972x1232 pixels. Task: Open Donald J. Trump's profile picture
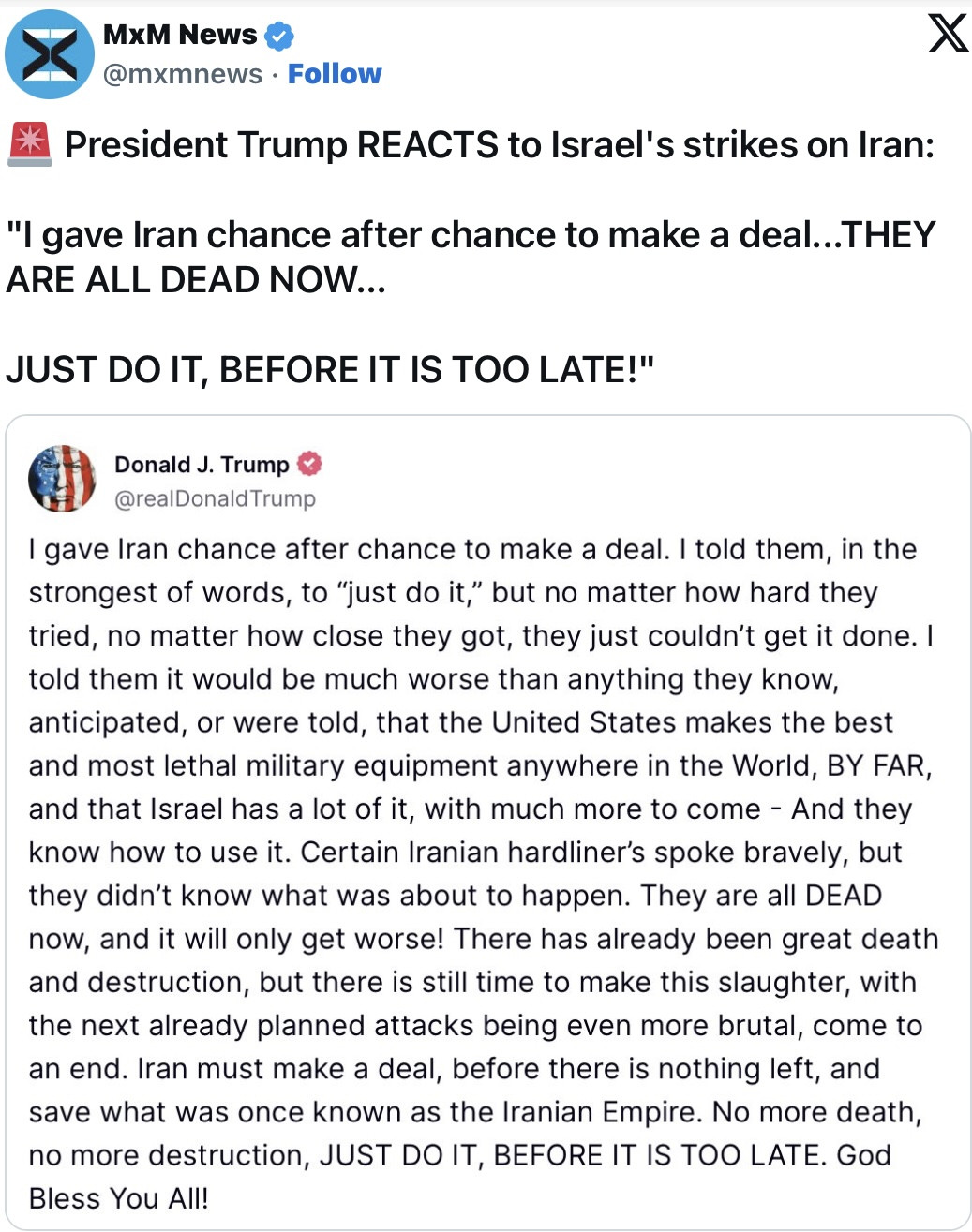pyautogui.click(x=62, y=479)
